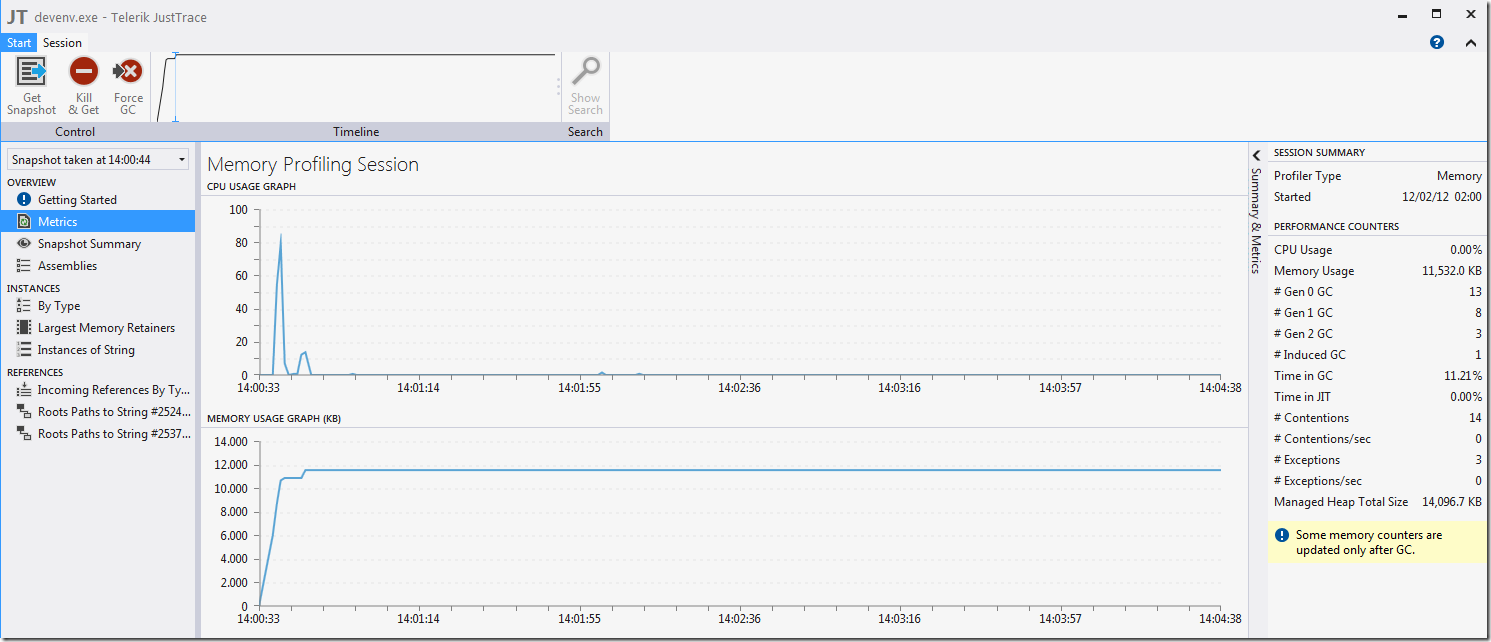The width and height of the screenshot is (1491, 642).
Task: Click the JT application logo in the title bar
Action: coord(17,17)
